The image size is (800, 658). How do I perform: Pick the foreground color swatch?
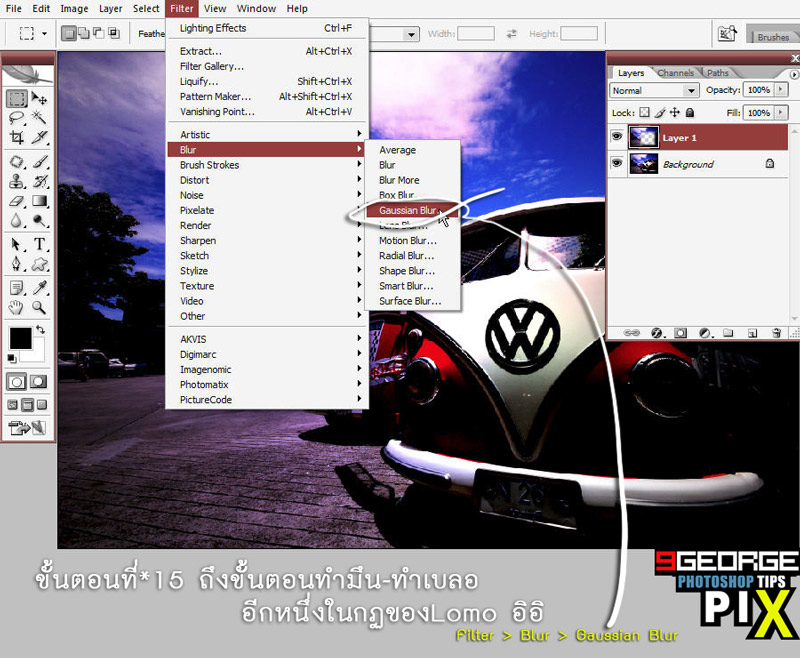20,339
